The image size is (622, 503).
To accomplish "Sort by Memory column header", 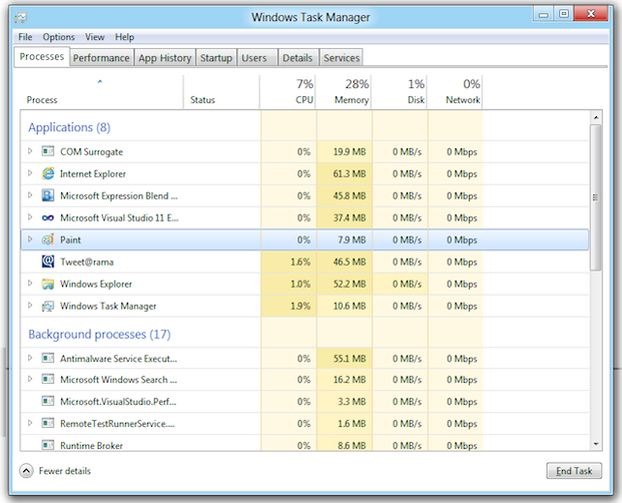I will click(343, 92).
